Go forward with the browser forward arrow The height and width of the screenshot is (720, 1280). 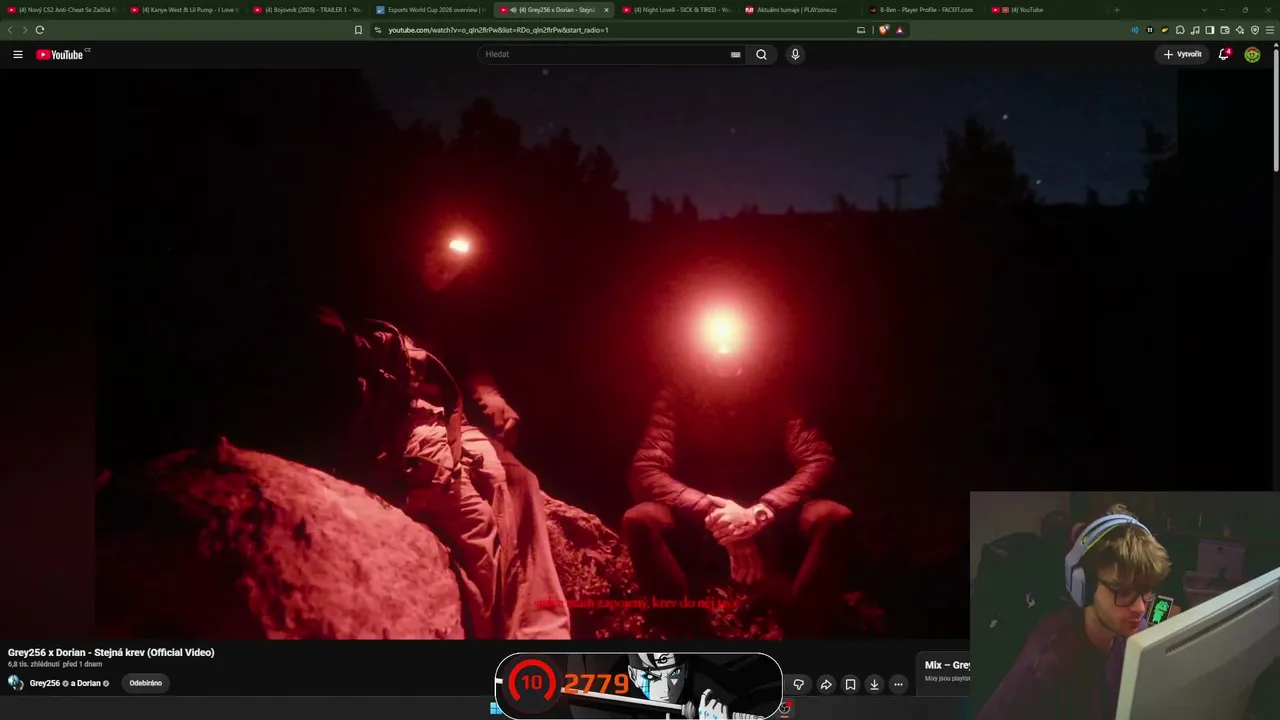(x=24, y=30)
